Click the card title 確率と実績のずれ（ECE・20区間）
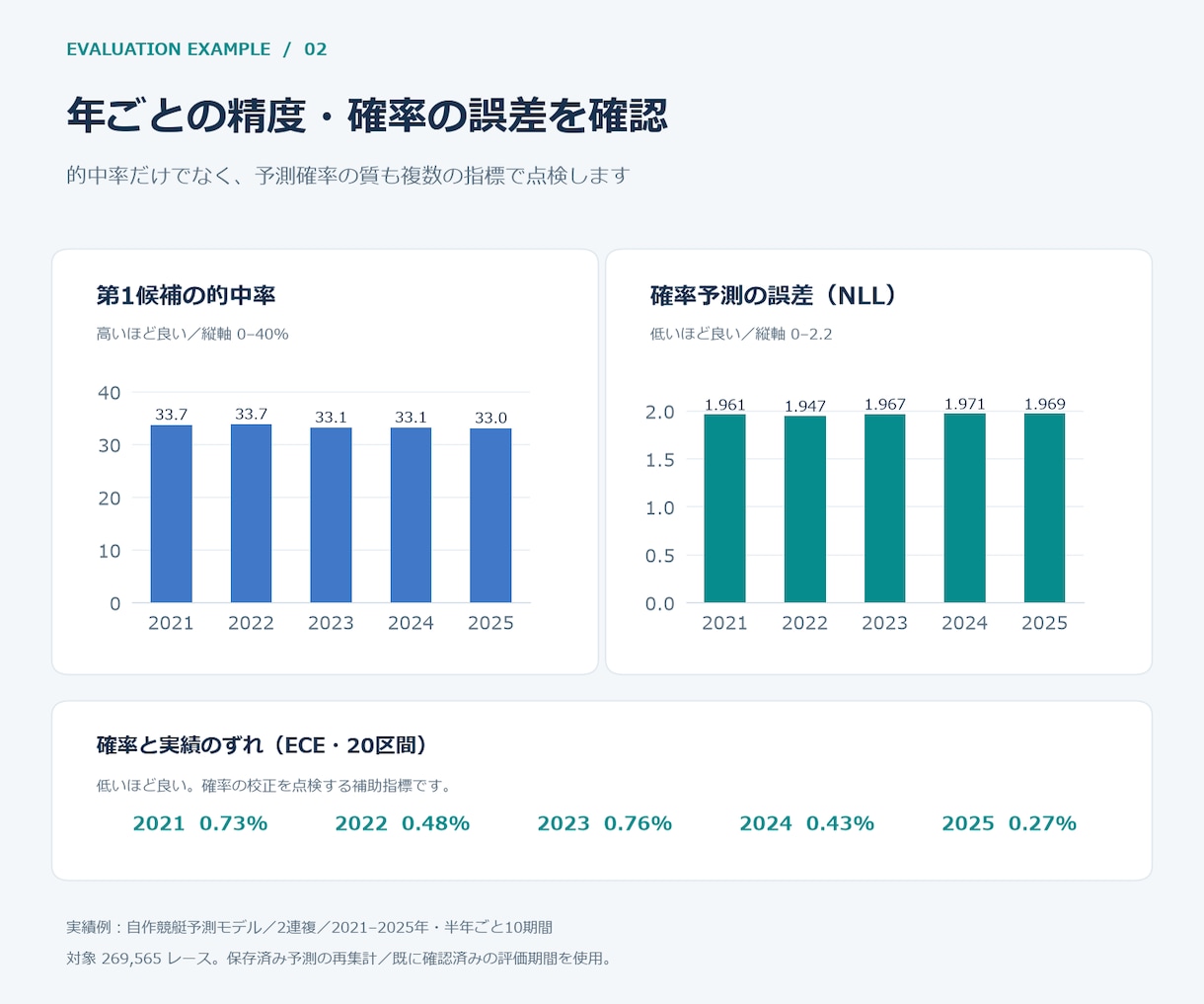The height and width of the screenshot is (1004, 1204). pos(263,744)
